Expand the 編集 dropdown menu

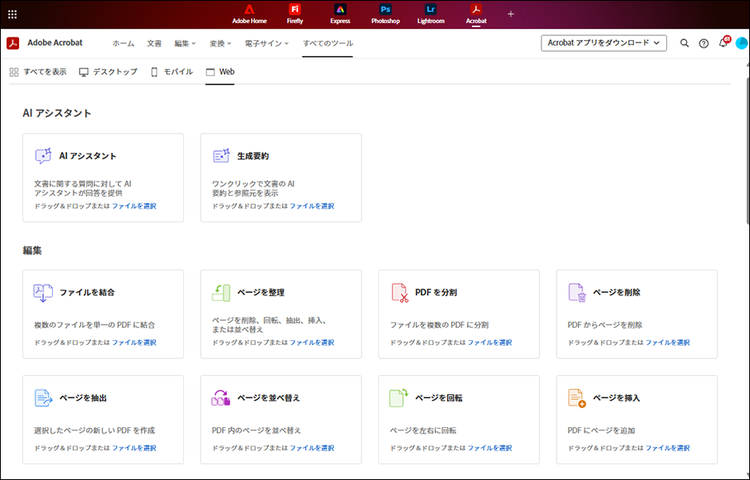coord(185,44)
